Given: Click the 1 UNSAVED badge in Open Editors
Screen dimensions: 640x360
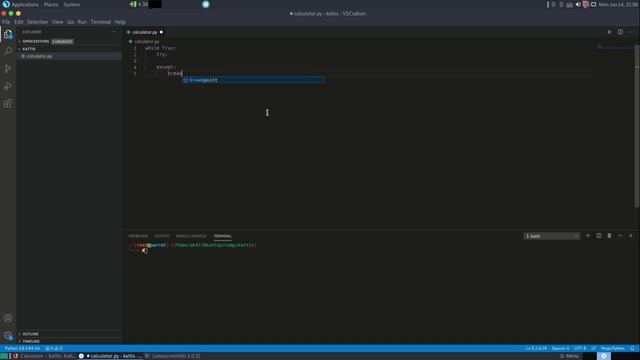Looking at the screenshot, I should coord(62,42).
